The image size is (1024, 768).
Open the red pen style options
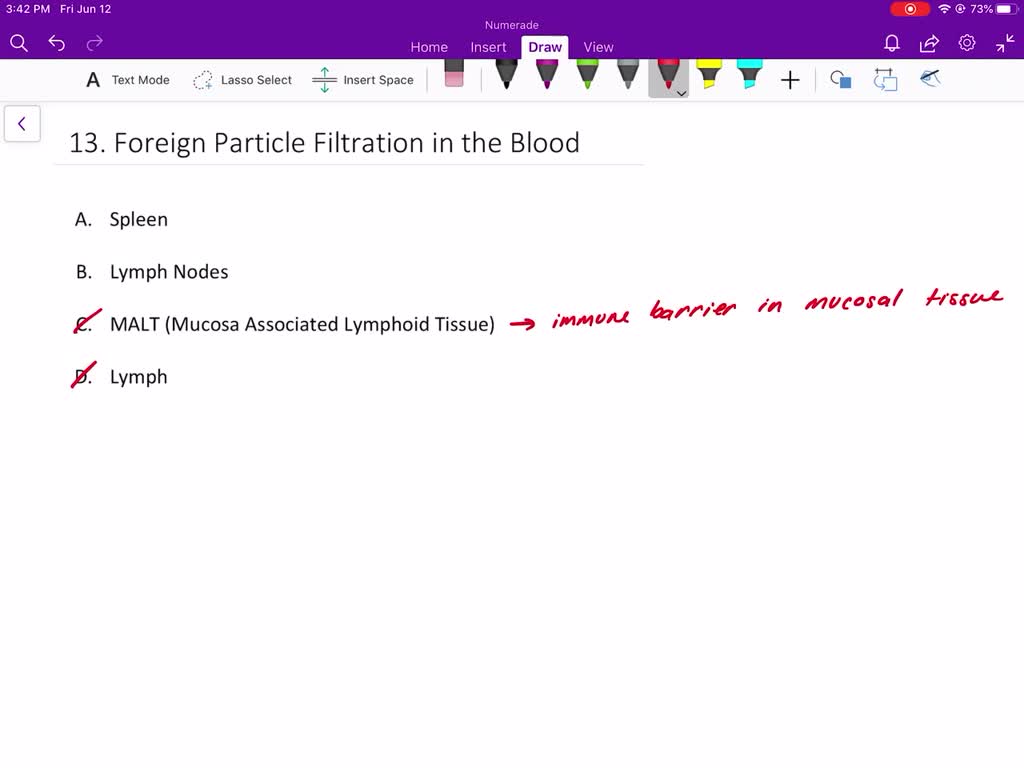[x=681, y=92]
